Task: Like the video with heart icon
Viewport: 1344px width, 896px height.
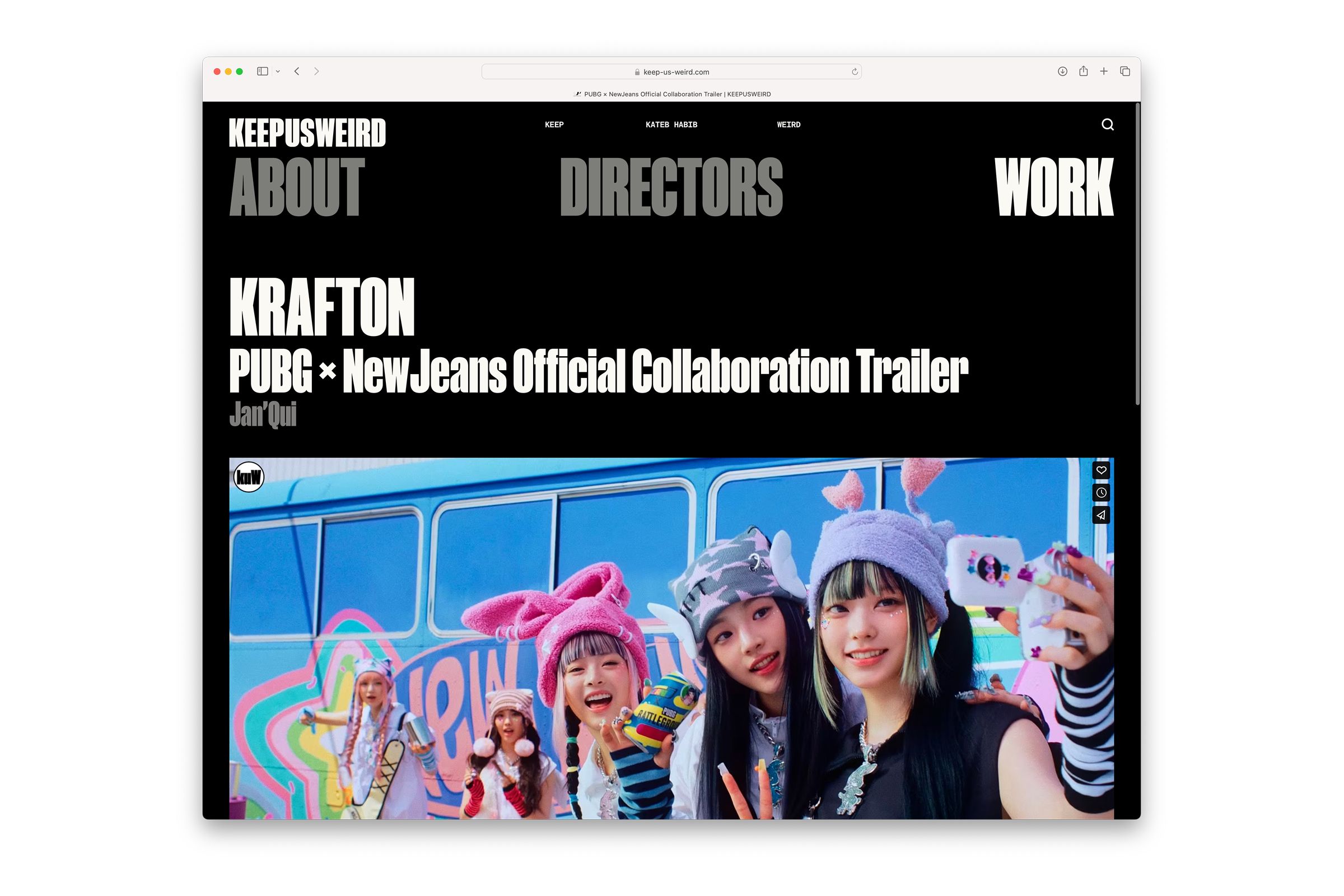Action: coord(1100,470)
